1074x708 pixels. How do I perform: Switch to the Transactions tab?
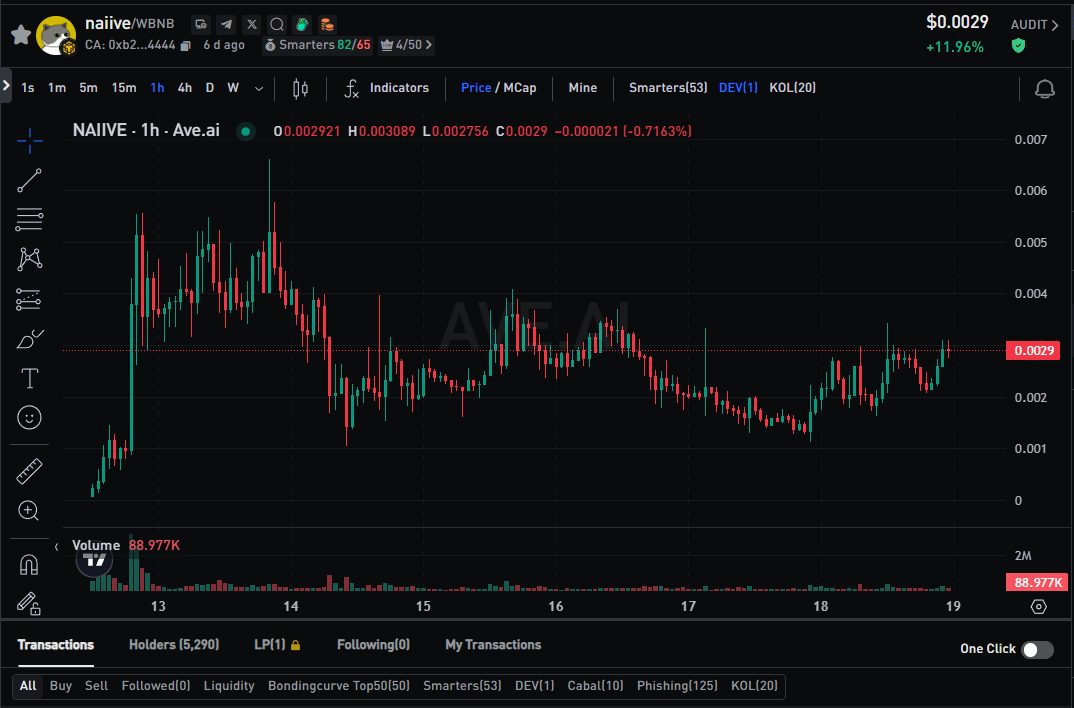click(x=55, y=645)
